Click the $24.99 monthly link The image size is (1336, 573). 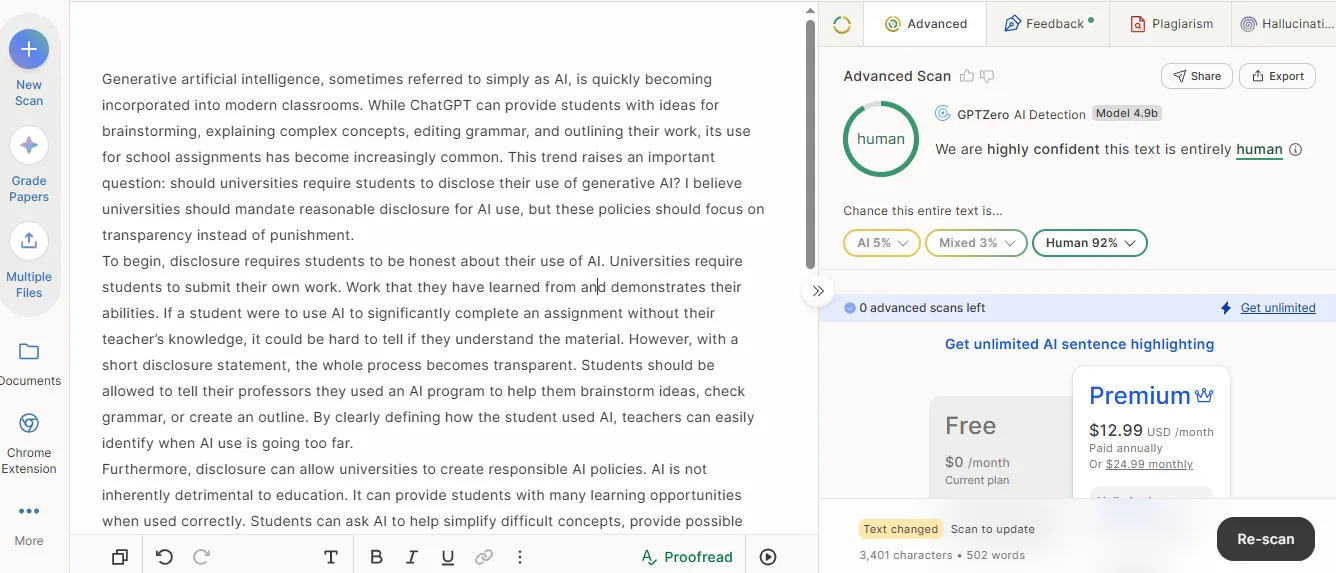pyautogui.click(x=1149, y=464)
